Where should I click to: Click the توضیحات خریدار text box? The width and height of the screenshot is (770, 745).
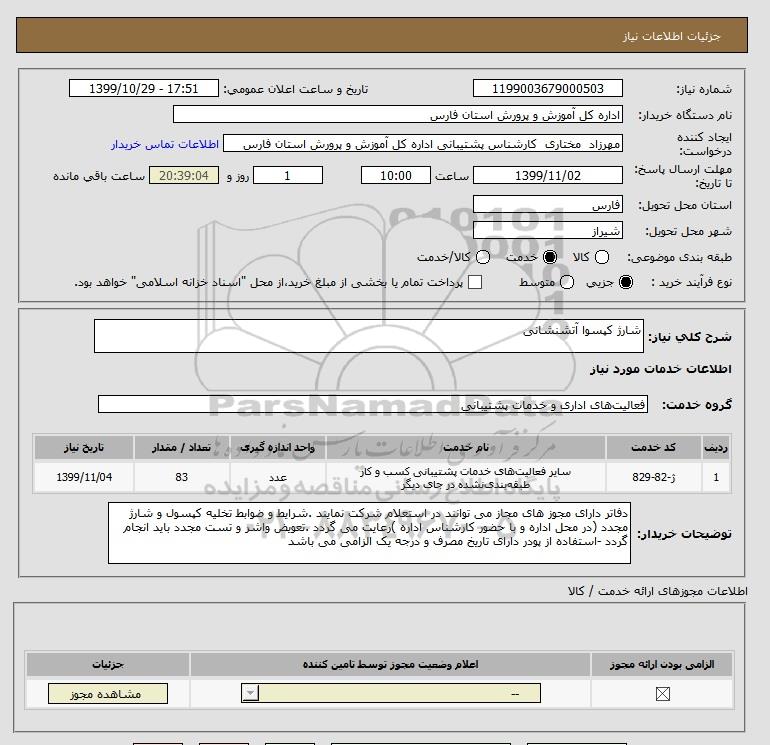[369, 533]
